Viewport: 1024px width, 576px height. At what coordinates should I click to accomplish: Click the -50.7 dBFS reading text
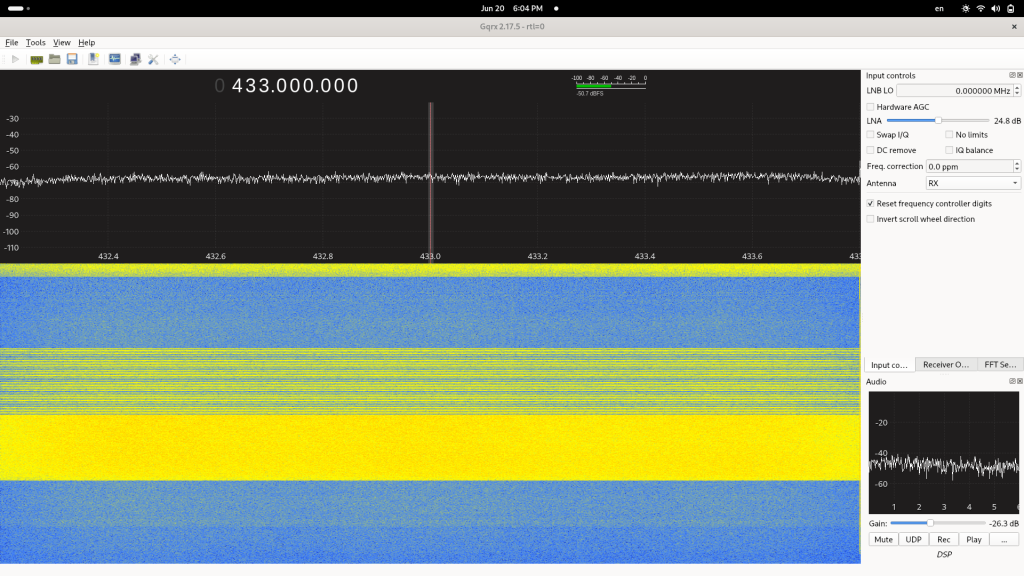tap(590, 93)
